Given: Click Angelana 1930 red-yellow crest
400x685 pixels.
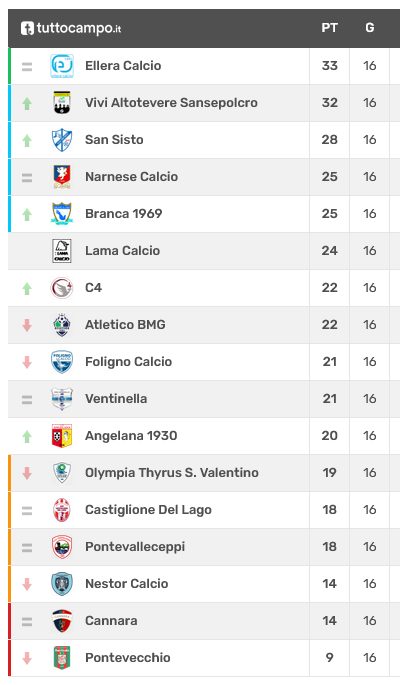Looking at the screenshot, I should [62, 436].
